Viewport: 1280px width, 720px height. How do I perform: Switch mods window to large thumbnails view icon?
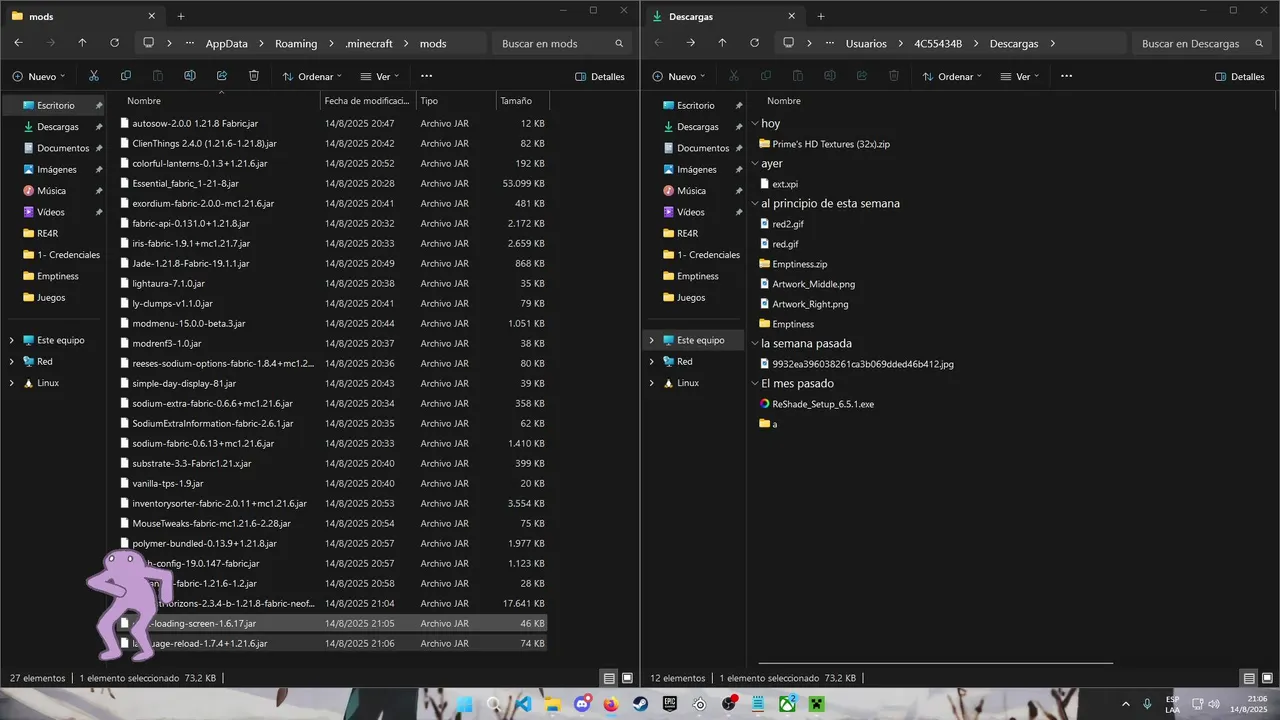coord(627,678)
